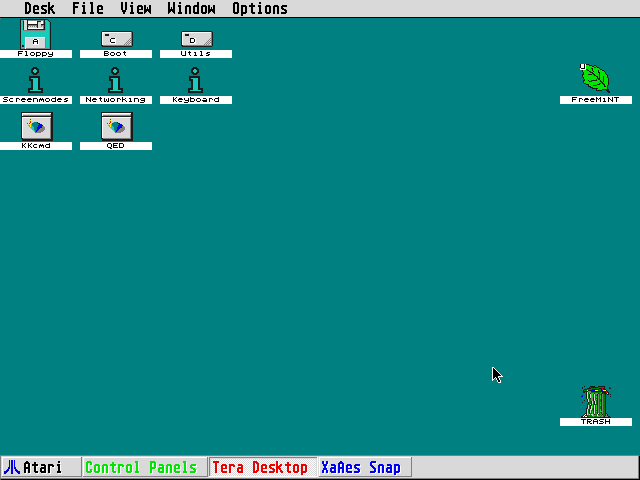The width and height of the screenshot is (640, 480).
Task: Select the Keyboard info icon
Action: tap(196, 81)
